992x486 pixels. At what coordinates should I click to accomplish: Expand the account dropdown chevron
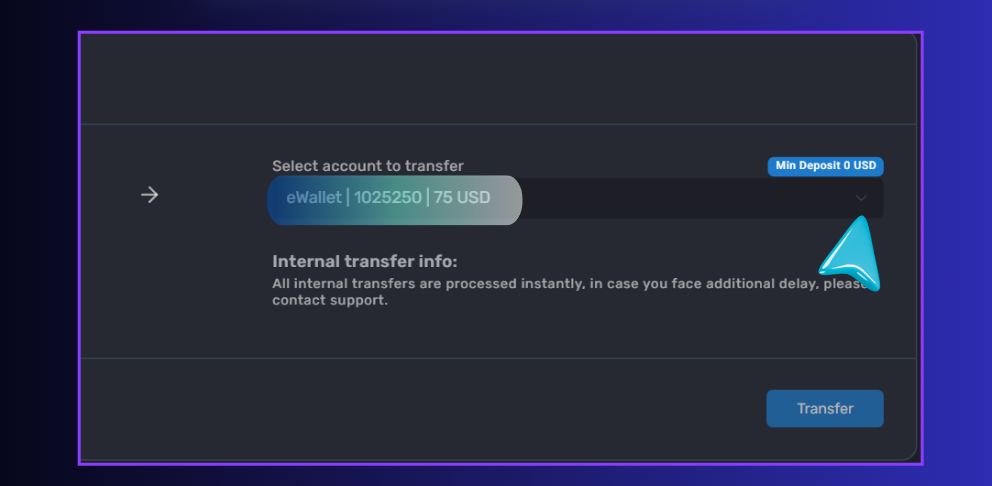861,198
